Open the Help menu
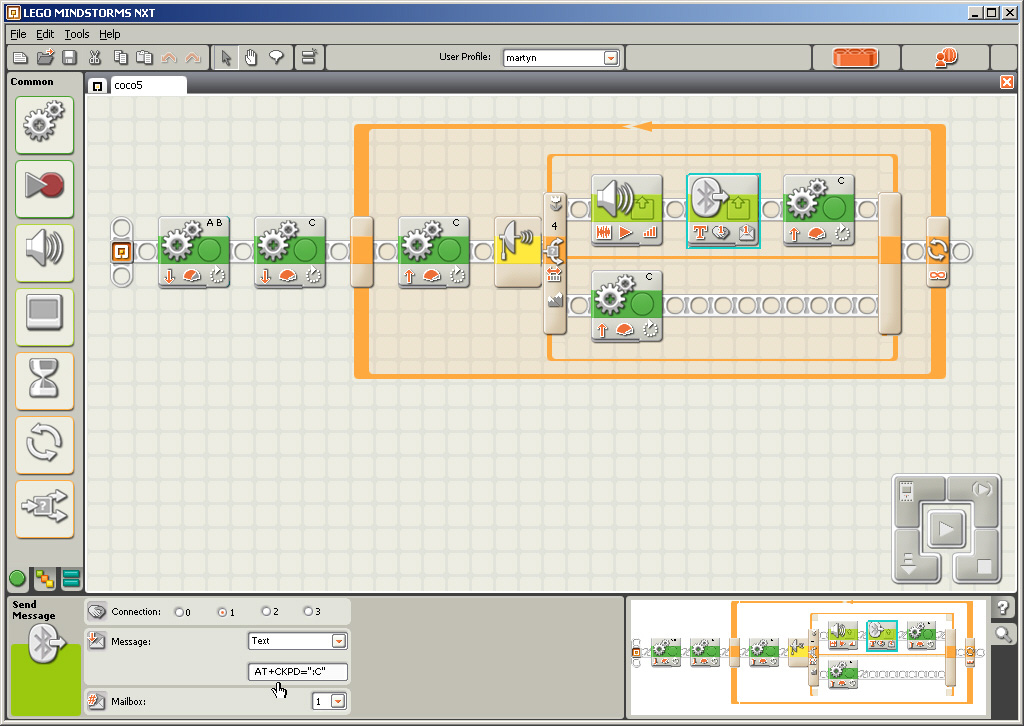The image size is (1024, 726). click(x=110, y=34)
